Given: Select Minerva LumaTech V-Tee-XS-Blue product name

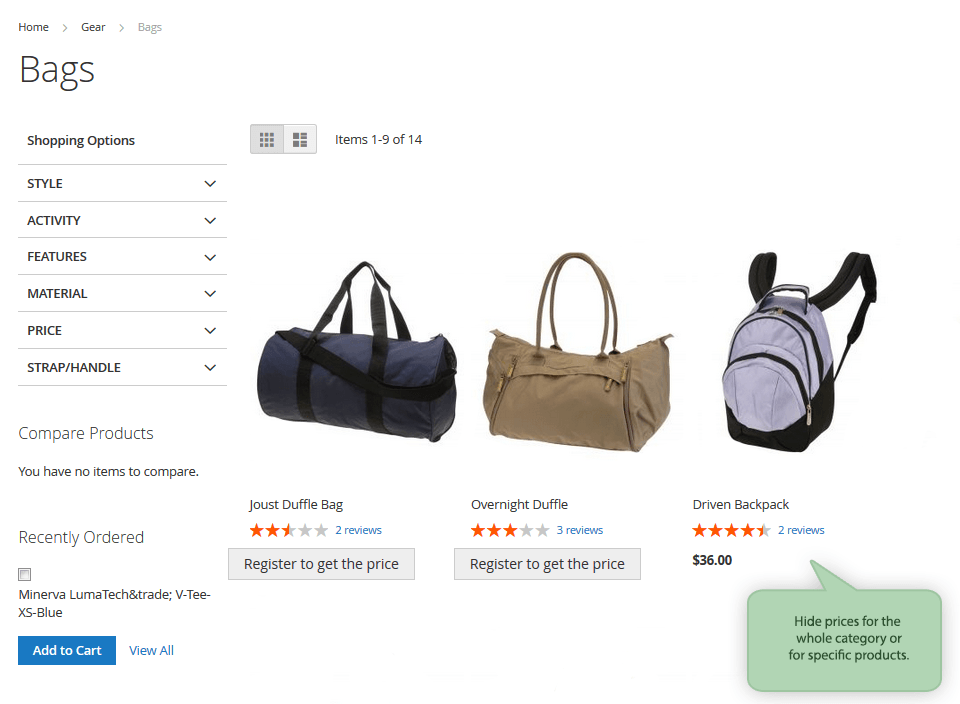Looking at the screenshot, I should pos(114,604).
